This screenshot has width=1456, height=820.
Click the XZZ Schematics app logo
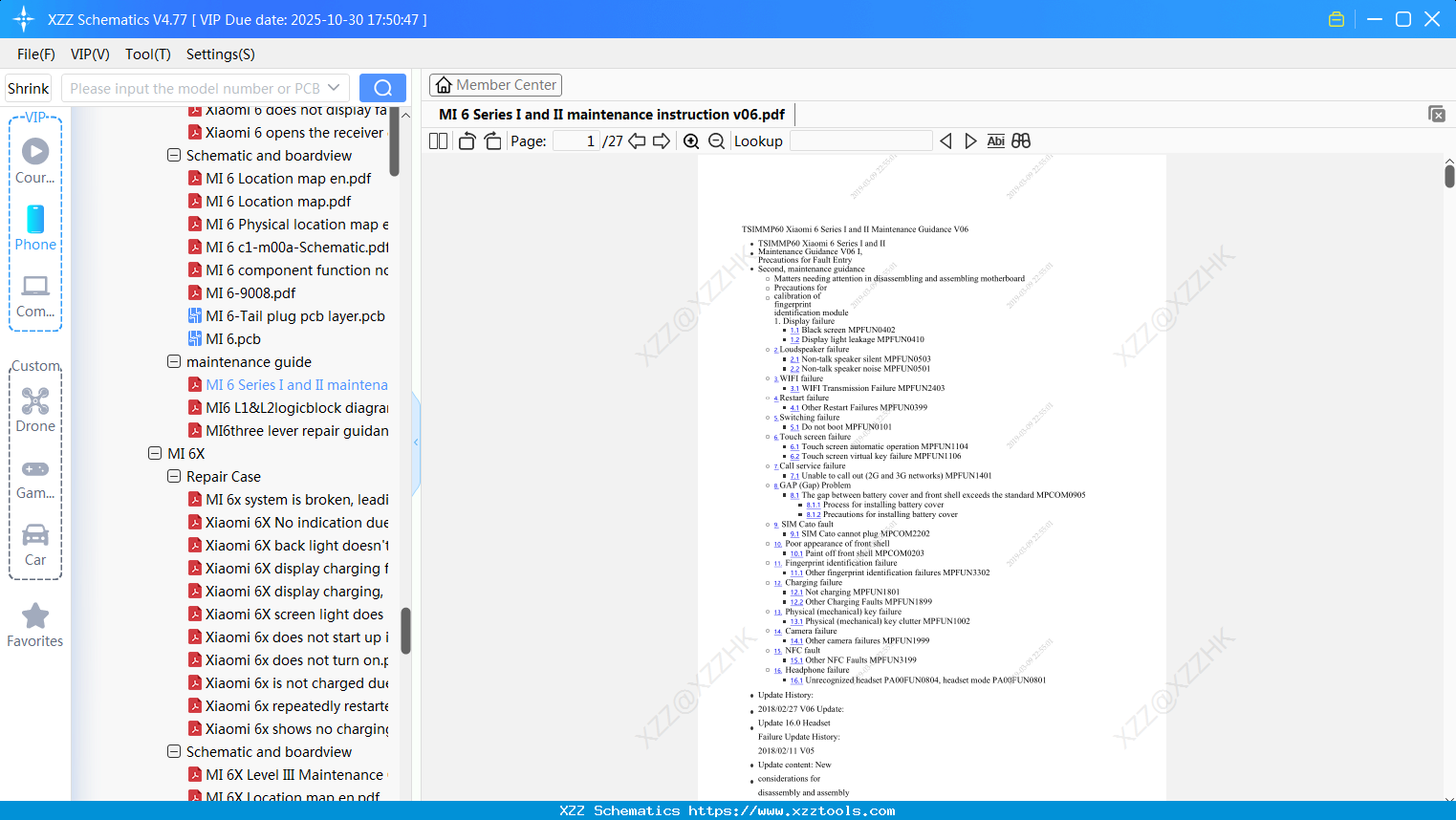coord(24,19)
